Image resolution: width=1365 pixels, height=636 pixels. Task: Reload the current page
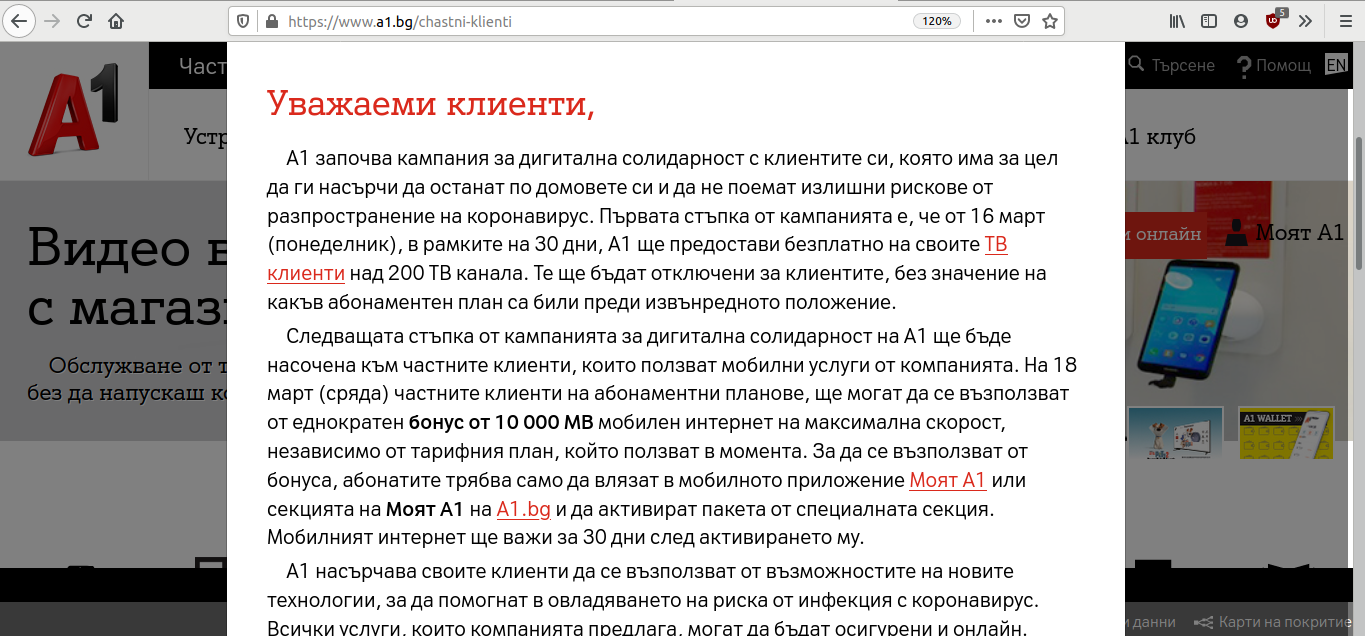click(85, 21)
